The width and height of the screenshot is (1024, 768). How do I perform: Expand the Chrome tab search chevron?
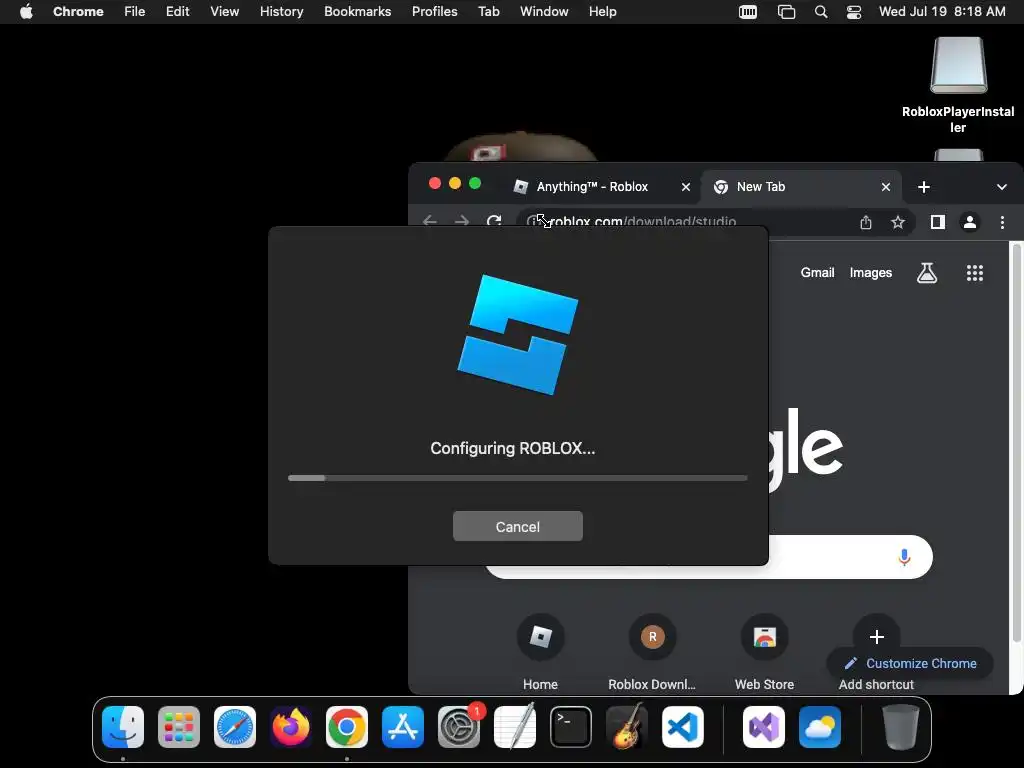(1001, 187)
